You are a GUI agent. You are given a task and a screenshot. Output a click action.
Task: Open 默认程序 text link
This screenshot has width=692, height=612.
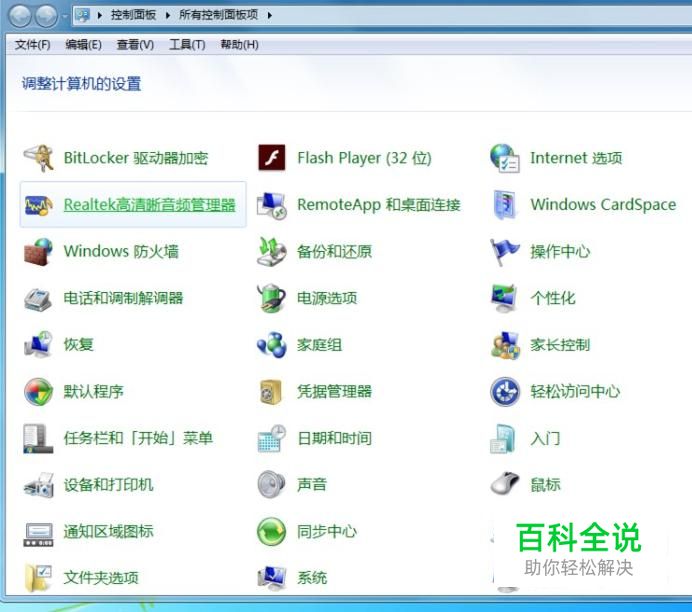[x=94, y=391]
